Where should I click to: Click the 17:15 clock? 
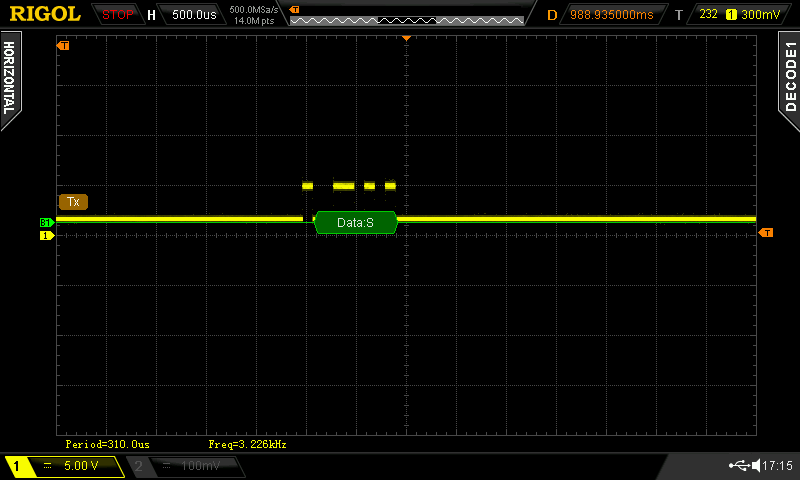tap(778, 465)
